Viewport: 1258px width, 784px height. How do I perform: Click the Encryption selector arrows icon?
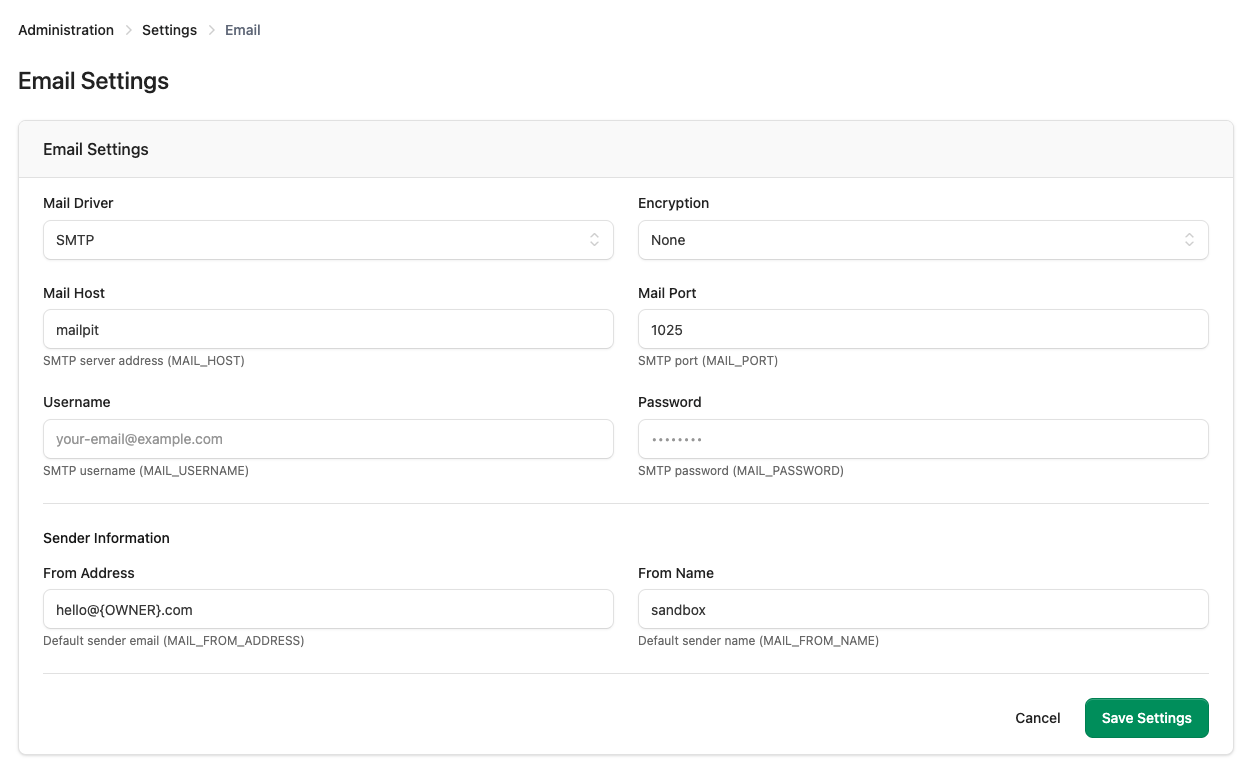click(x=1189, y=240)
